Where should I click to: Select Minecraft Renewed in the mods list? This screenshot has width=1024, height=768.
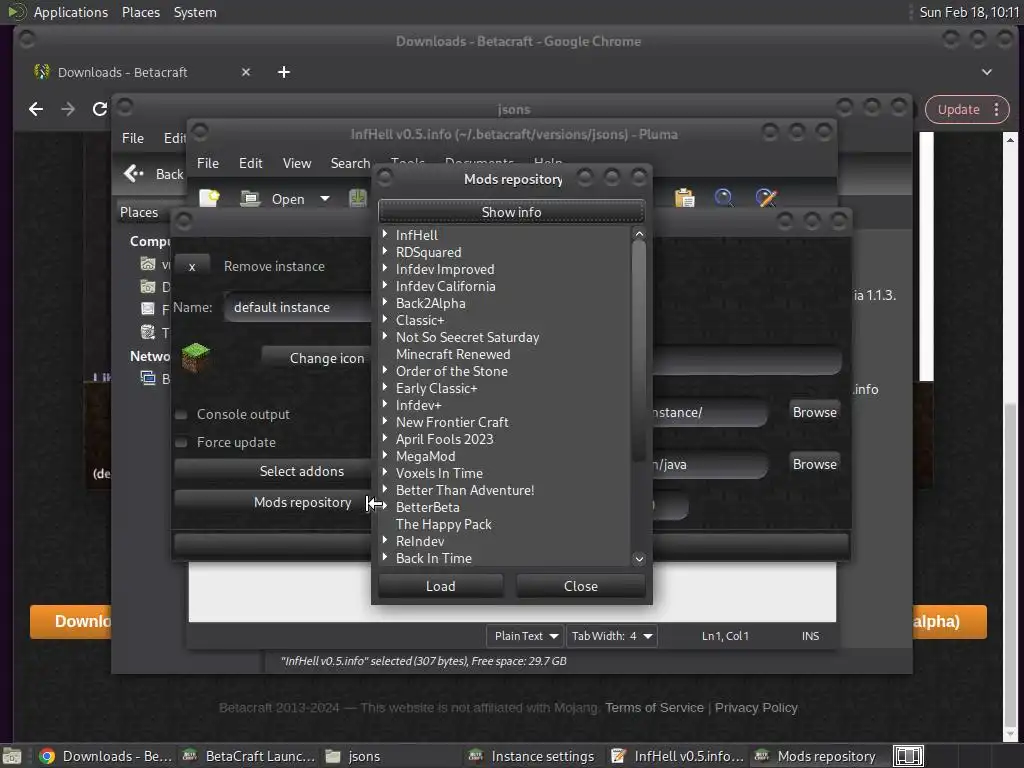pos(453,354)
